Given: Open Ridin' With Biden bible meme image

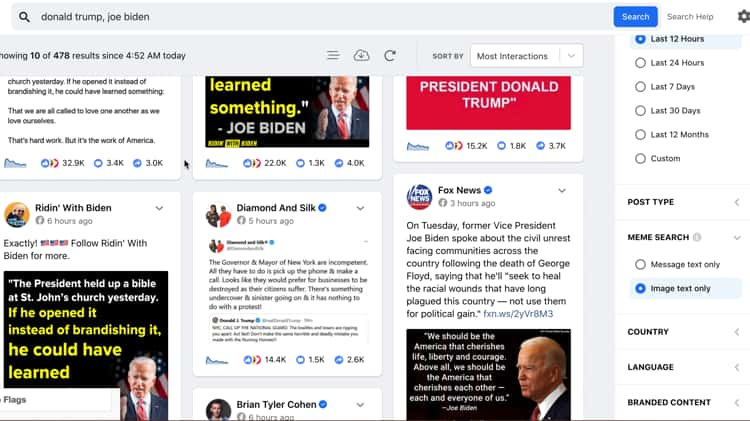Looking at the screenshot, I should click(86, 346).
